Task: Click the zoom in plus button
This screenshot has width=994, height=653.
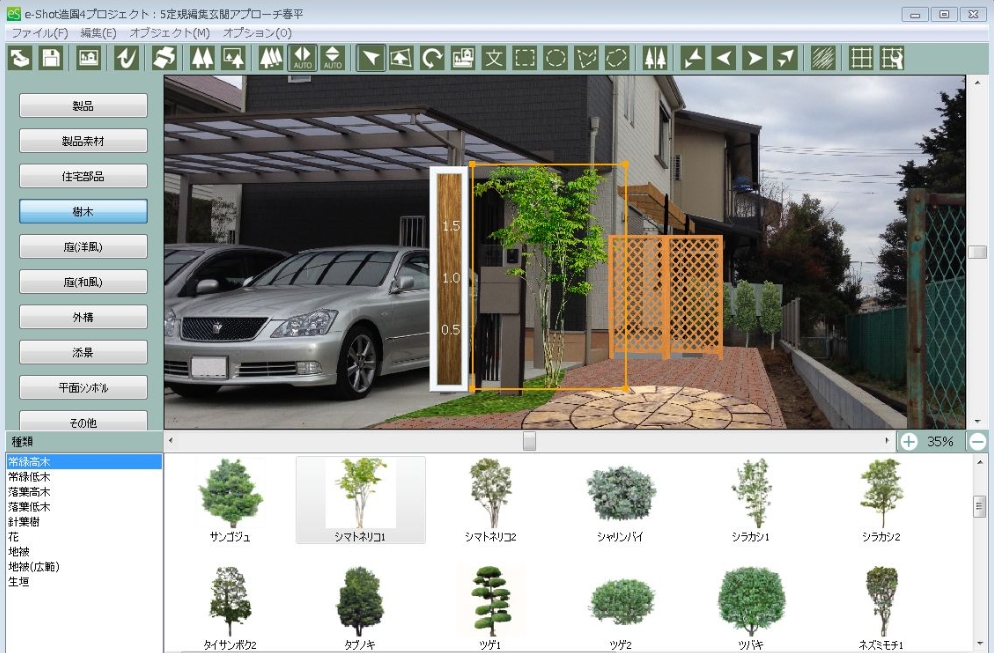Action: click(908, 441)
